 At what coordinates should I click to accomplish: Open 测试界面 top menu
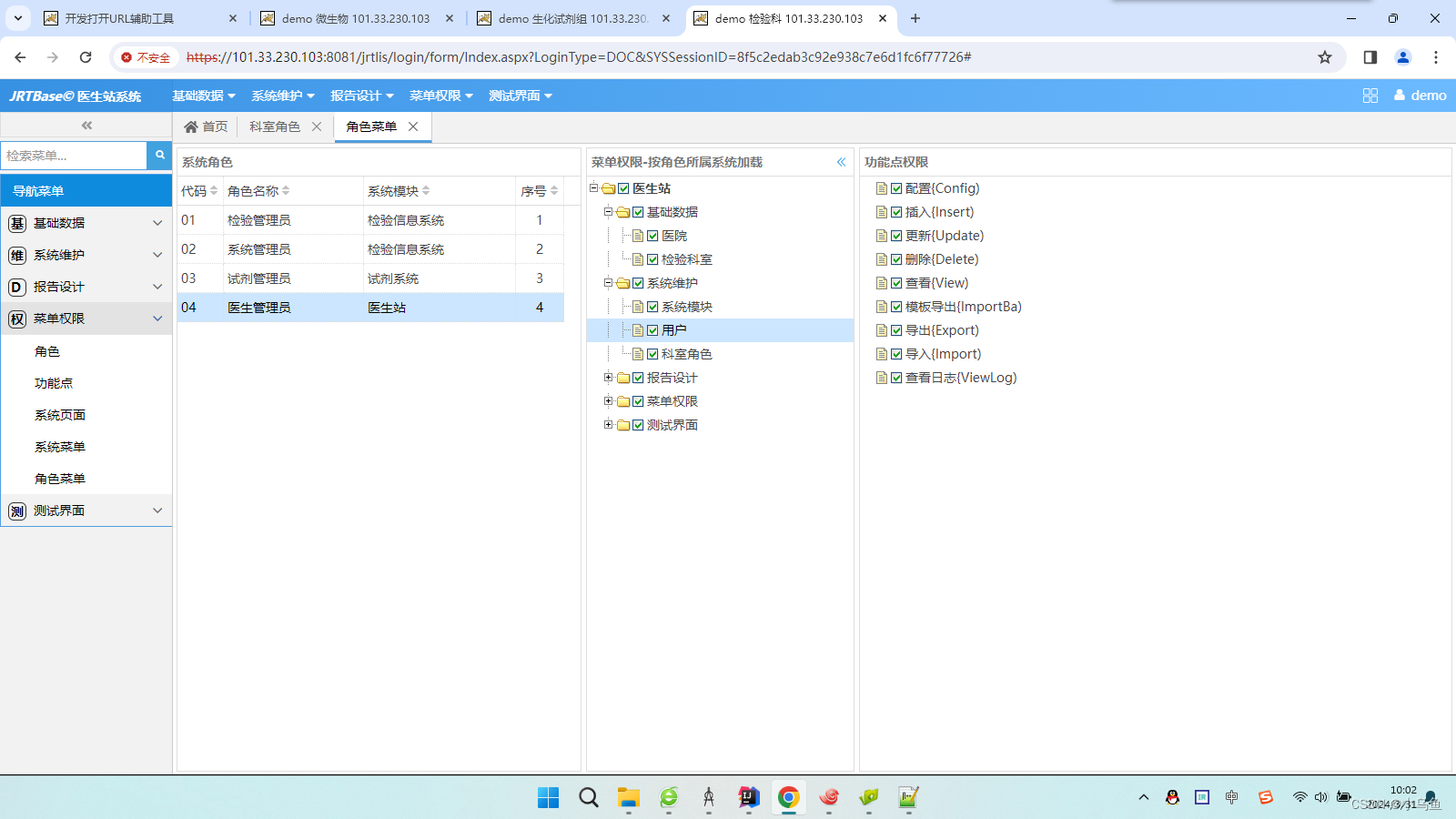[x=521, y=96]
